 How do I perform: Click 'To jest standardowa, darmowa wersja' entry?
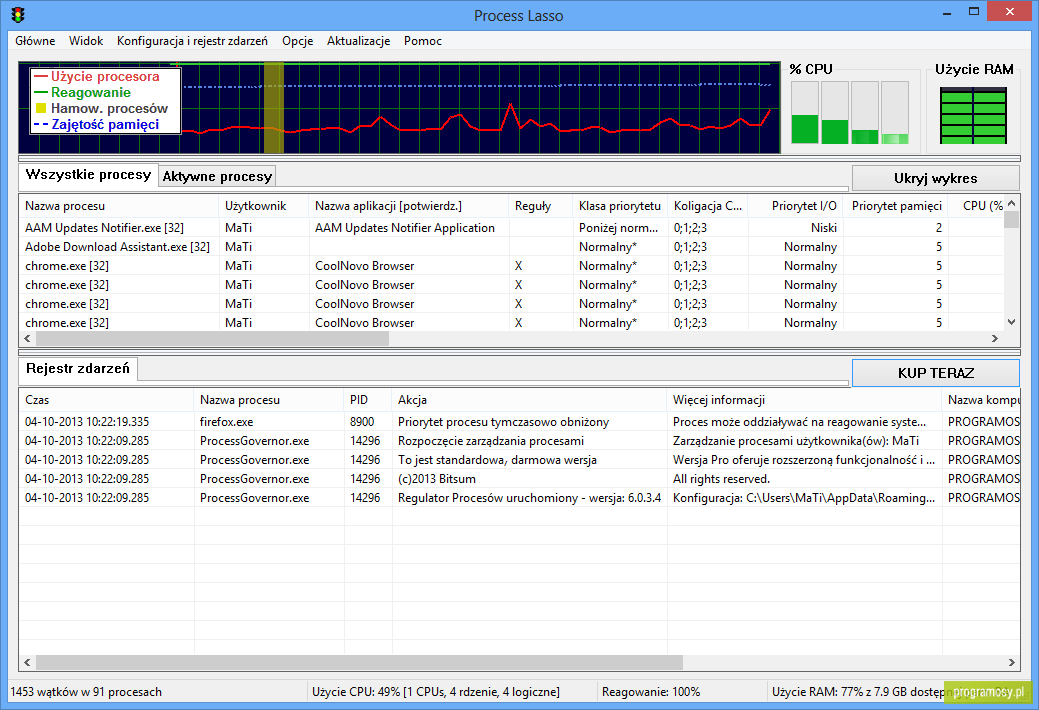497,460
